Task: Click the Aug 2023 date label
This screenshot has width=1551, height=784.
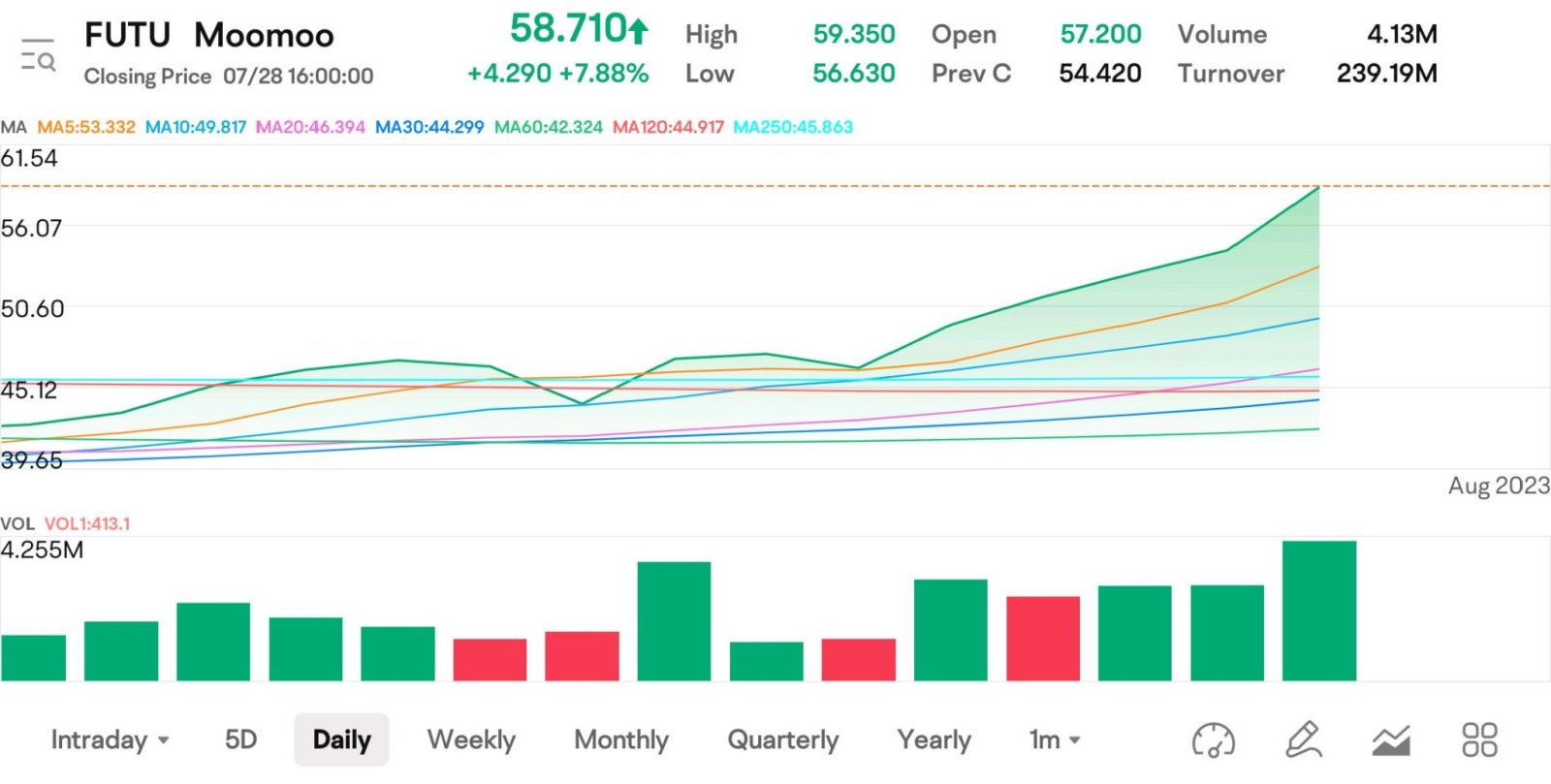Action: pos(1499,486)
